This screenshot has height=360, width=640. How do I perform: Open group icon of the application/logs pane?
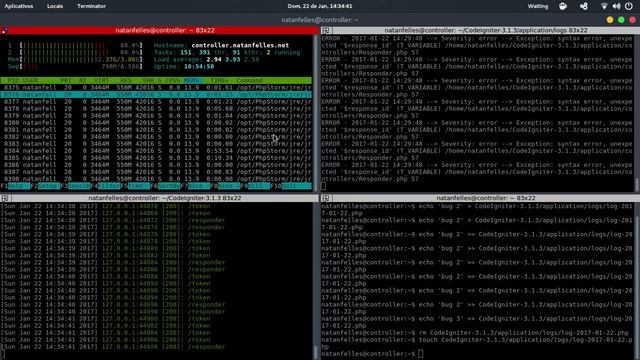326,30
